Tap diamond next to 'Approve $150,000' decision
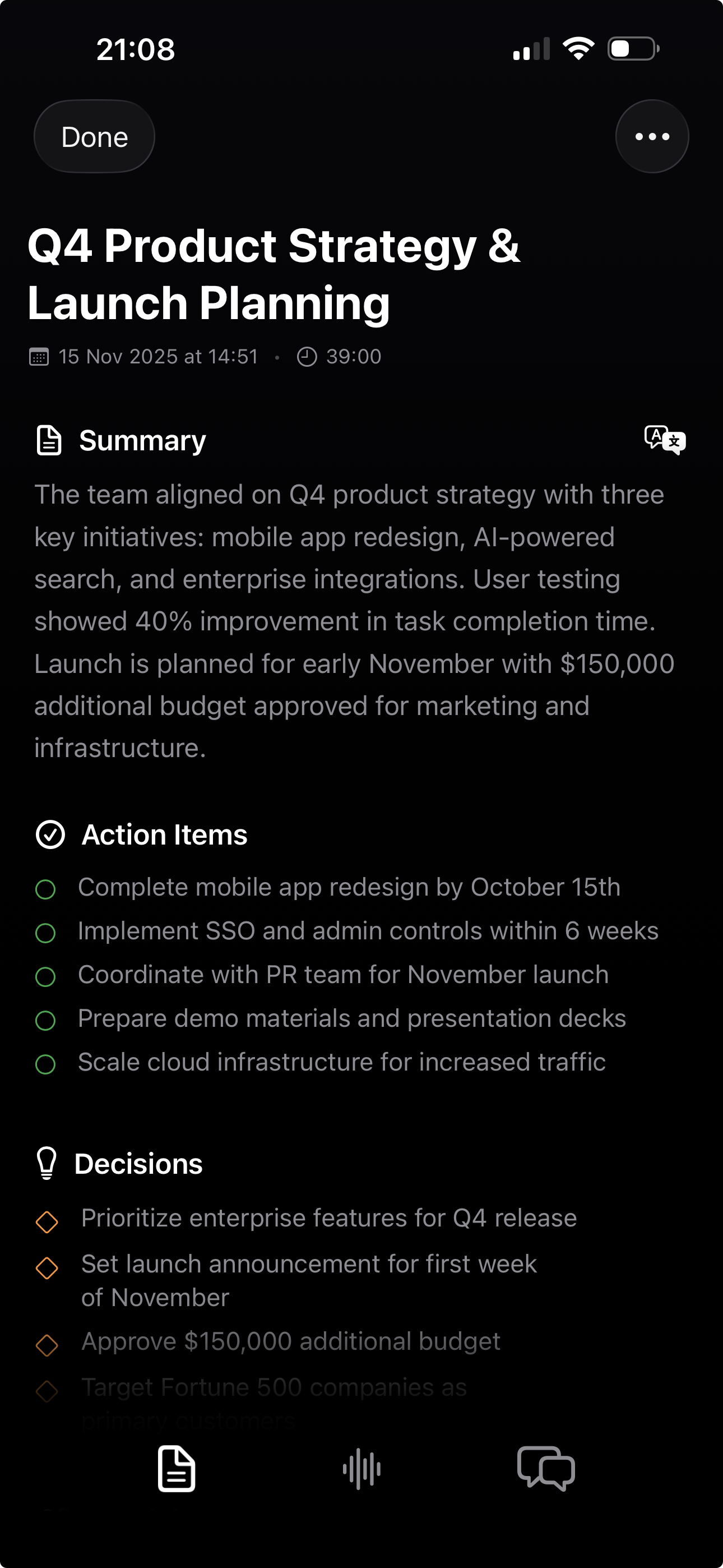Screen dimensions: 723x1568 click(x=47, y=1345)
